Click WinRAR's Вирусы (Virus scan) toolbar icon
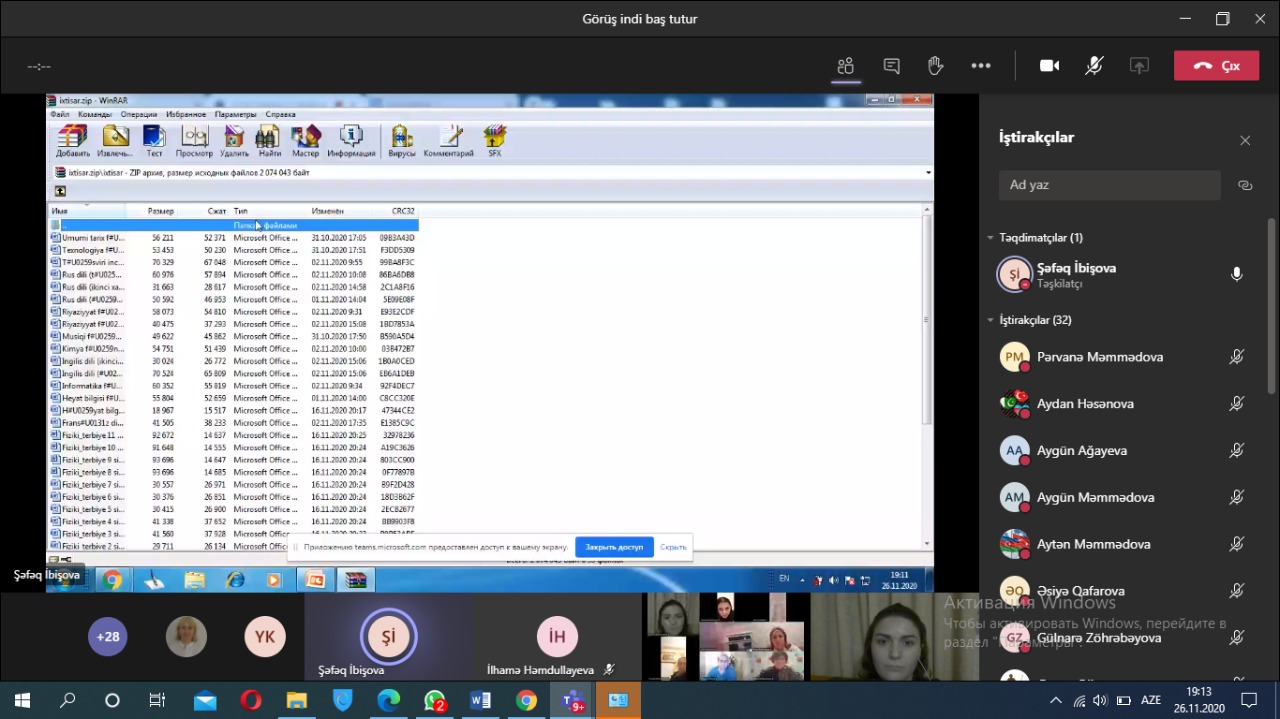1280x719 pixels. [401, 141]
